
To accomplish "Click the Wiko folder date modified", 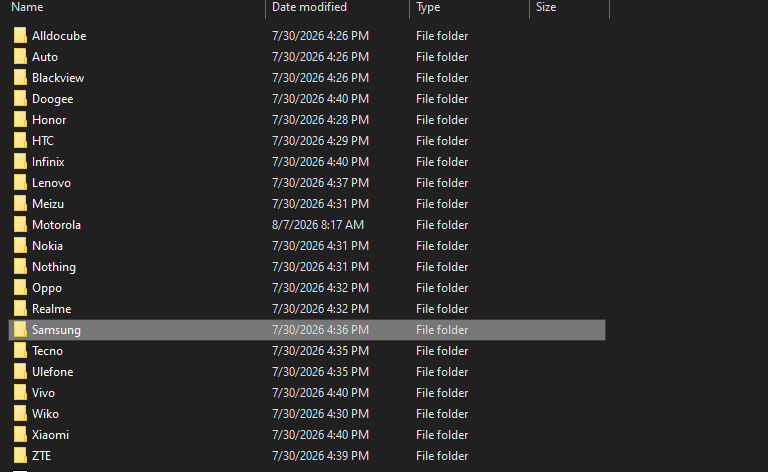I will [320, 414].
